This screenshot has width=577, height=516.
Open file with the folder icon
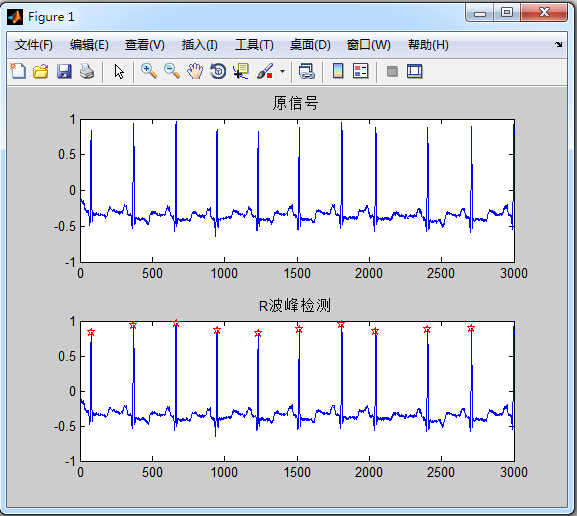40,71
